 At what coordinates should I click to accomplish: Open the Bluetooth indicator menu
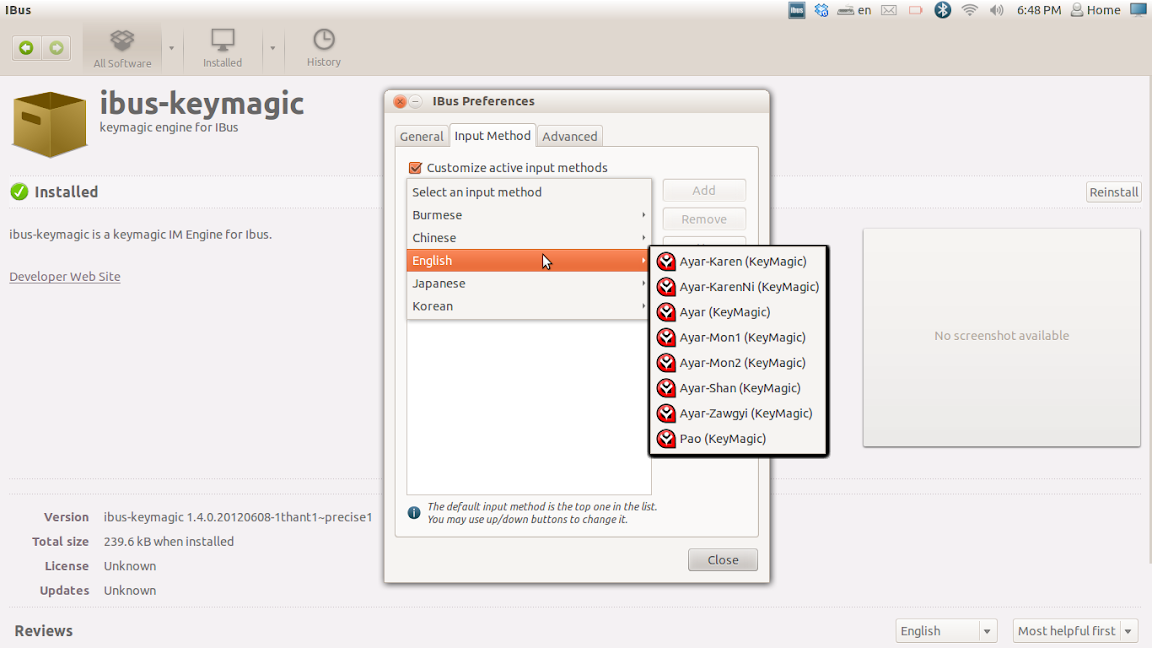click(x=943, y=10)
